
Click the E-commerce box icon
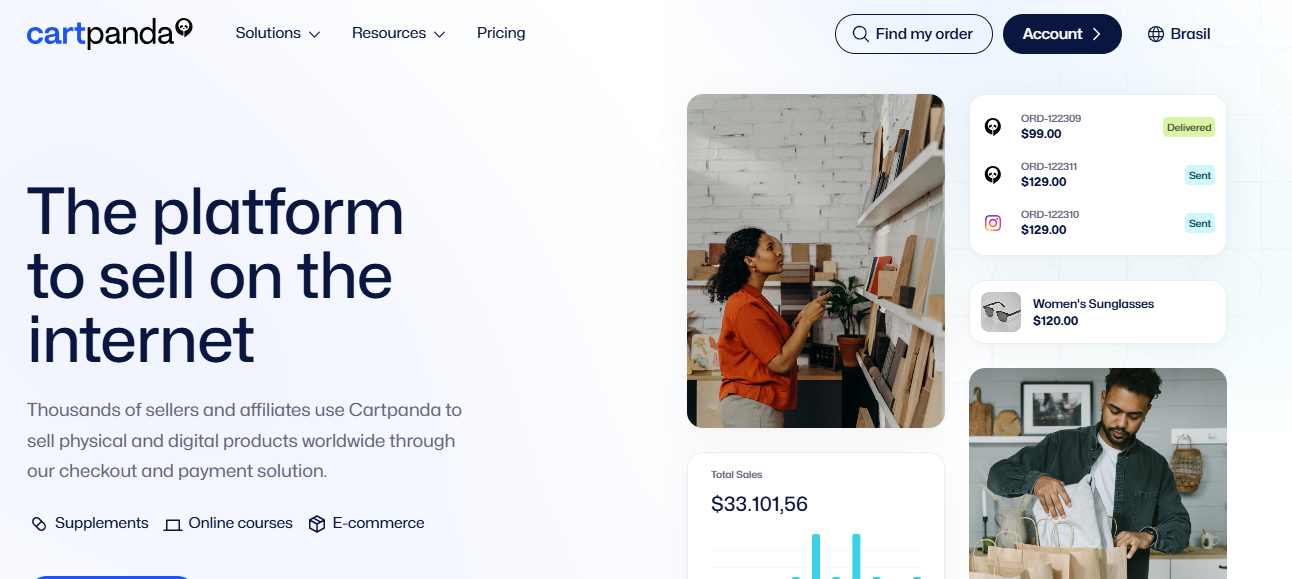pyautogui.click(x=317, y=524)
